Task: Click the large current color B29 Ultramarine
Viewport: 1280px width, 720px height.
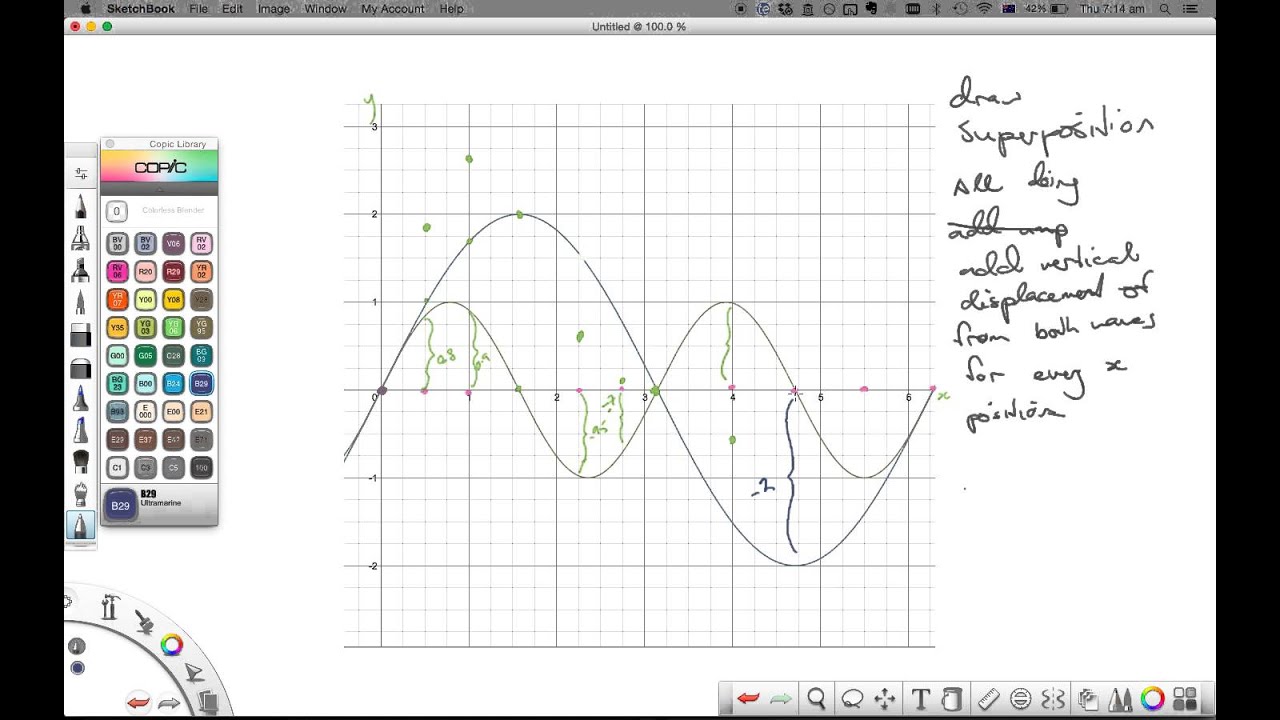Action: 120,505
